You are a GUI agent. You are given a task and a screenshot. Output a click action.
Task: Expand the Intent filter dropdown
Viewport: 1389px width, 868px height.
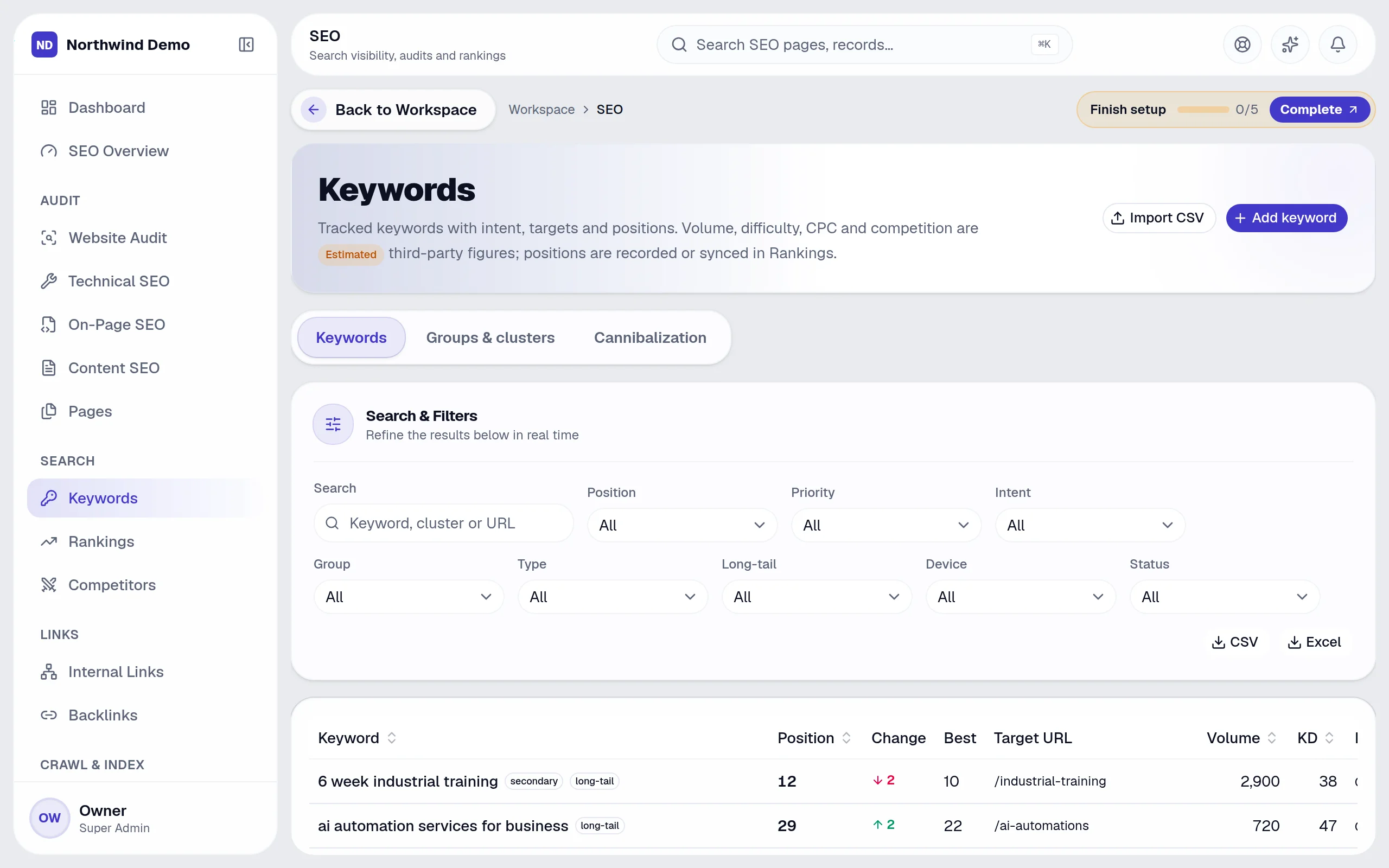coord(1090,525)
